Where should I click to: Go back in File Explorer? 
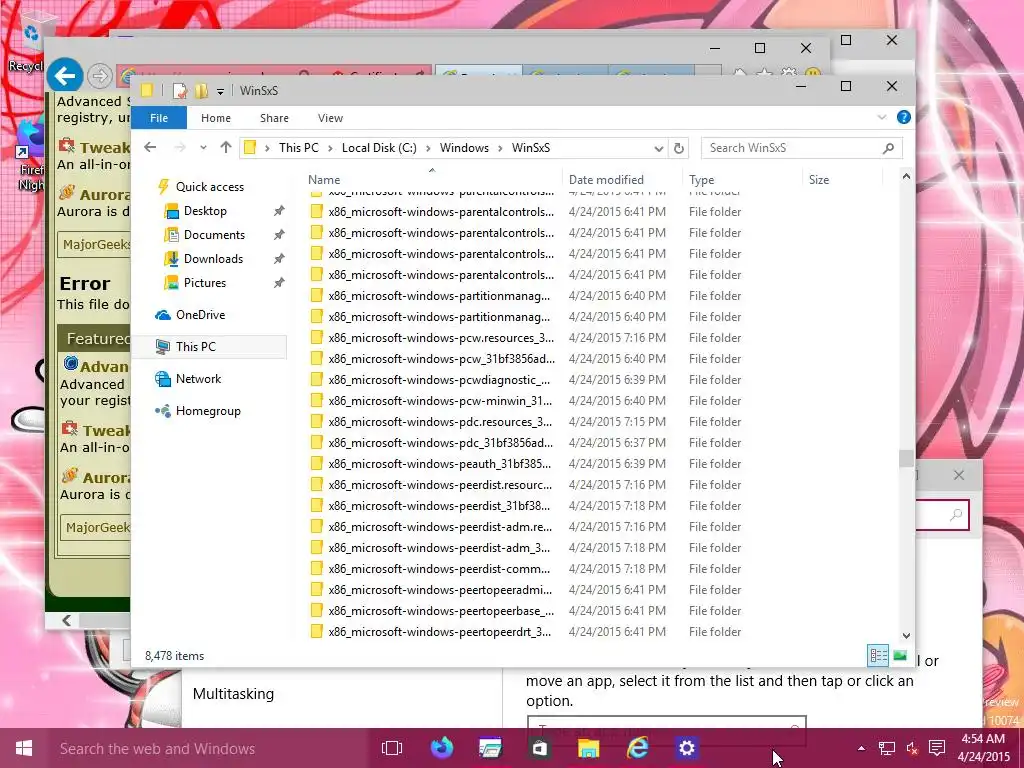[150, 148]
